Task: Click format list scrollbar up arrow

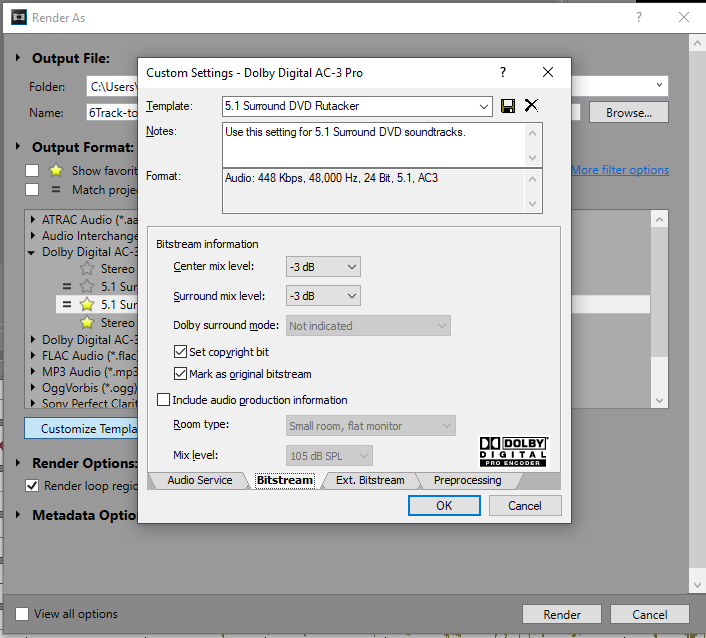Action: tap(660, 219)
